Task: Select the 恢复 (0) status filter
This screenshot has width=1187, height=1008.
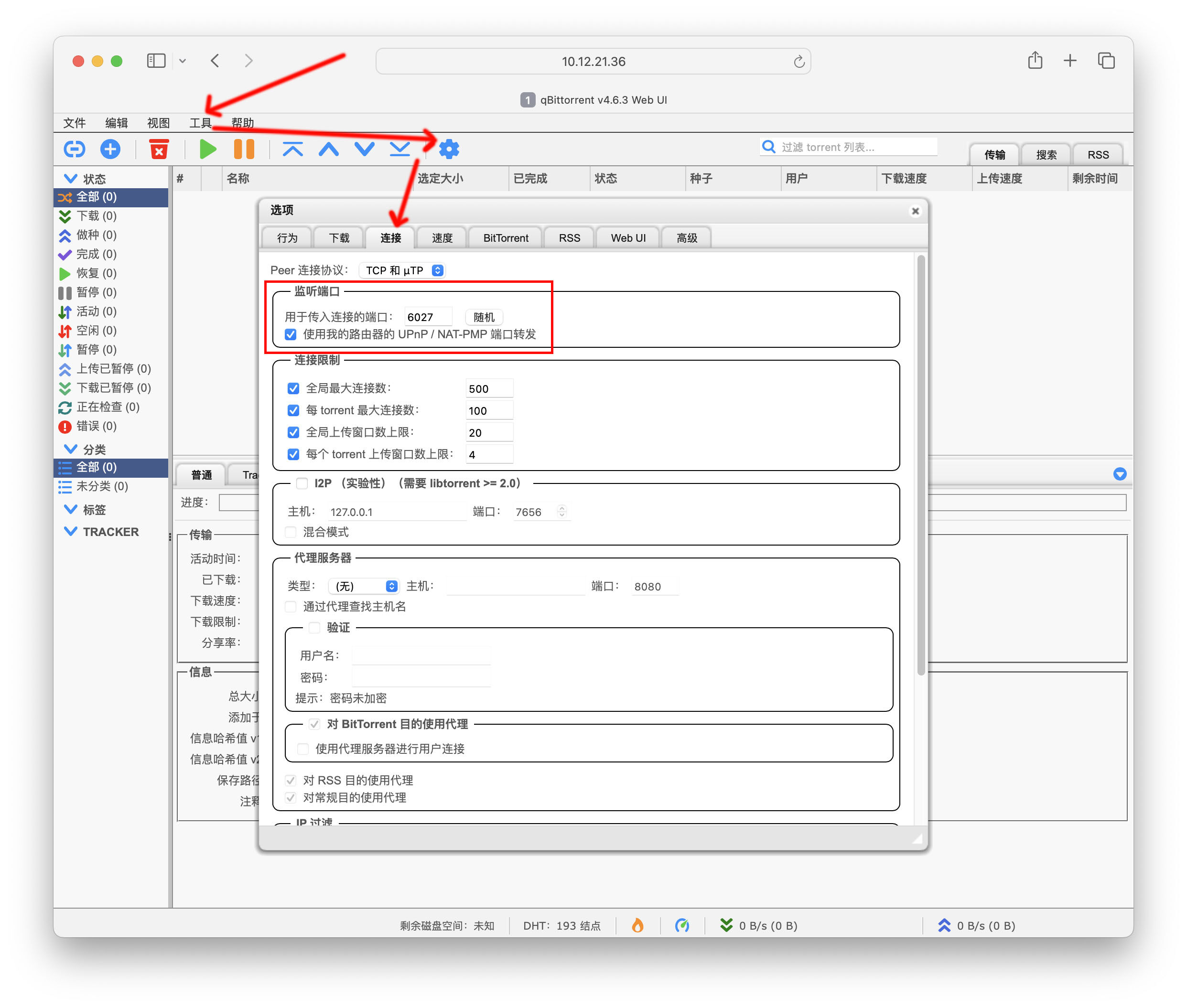Action: pyautogui.click(x=111, y=273)
